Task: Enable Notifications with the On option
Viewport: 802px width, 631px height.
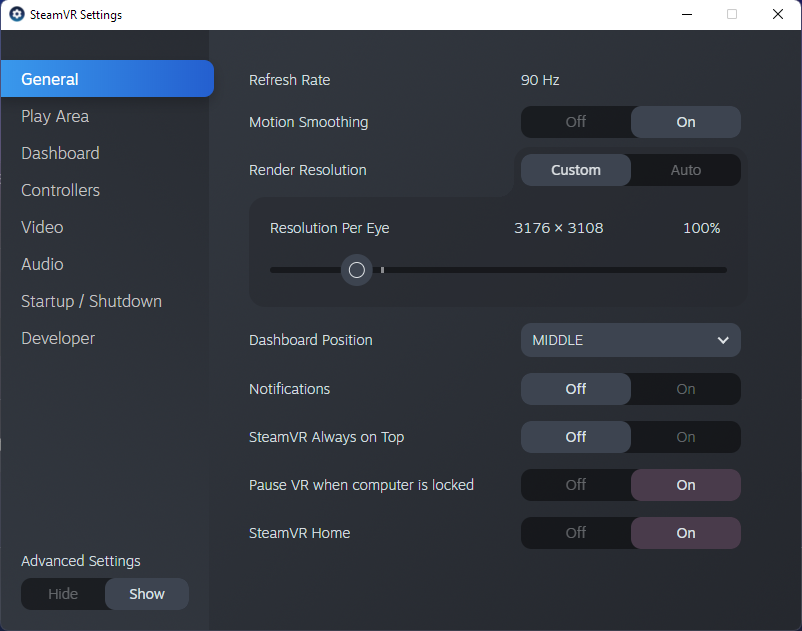Action: [685, 389]
